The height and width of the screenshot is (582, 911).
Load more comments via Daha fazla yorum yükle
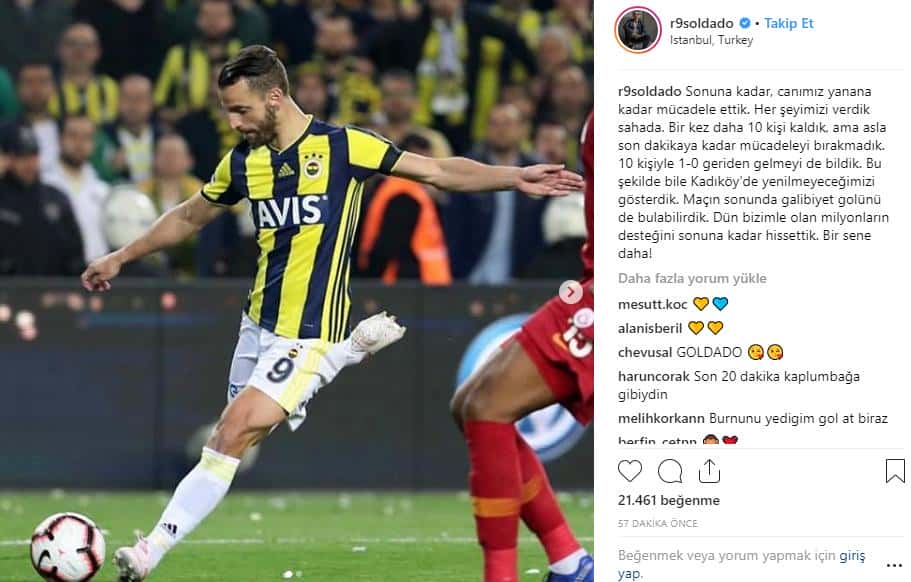[x=692, y=278]
